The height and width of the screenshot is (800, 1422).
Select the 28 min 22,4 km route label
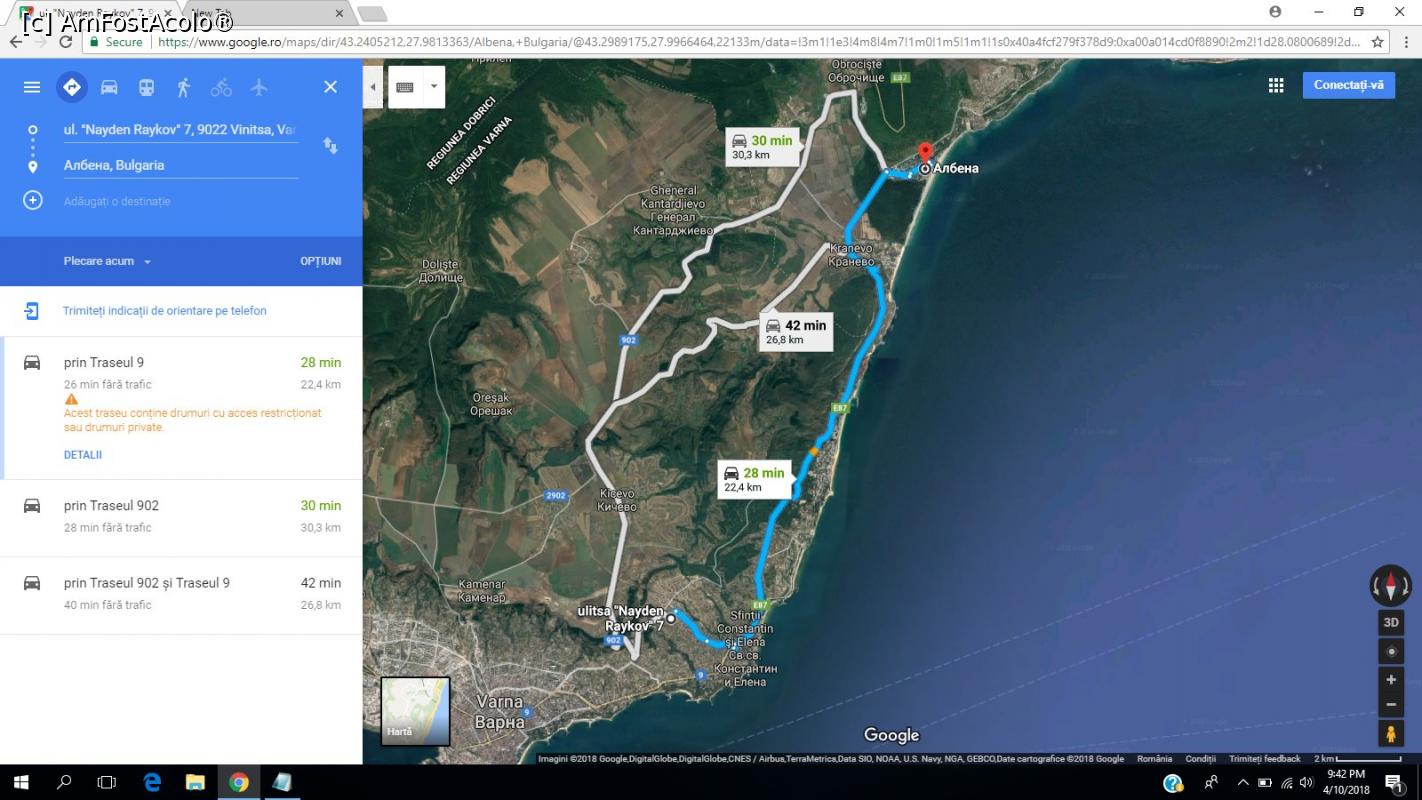tap(755, 480)
